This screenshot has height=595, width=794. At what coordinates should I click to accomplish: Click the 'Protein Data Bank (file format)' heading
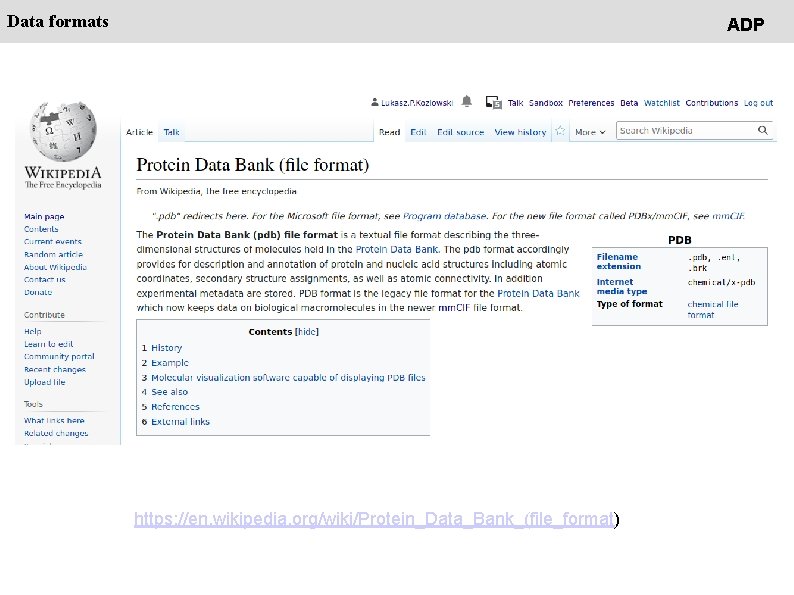pos(253,165)
